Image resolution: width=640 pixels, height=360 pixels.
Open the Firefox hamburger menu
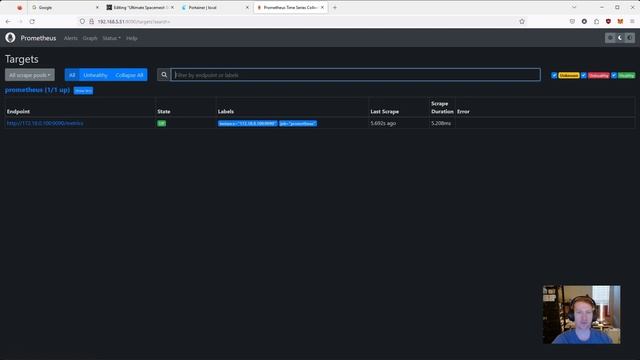point(632,21)
